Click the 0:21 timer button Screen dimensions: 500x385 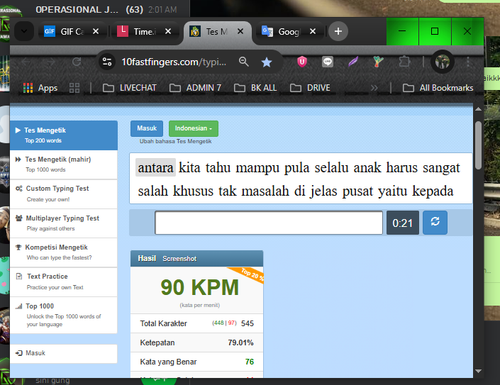pos(403,223)
